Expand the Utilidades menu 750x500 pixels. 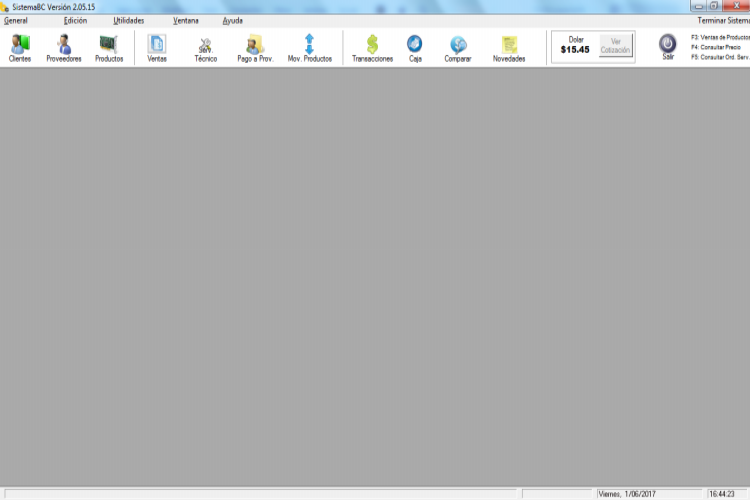click(x=128, y=20)
